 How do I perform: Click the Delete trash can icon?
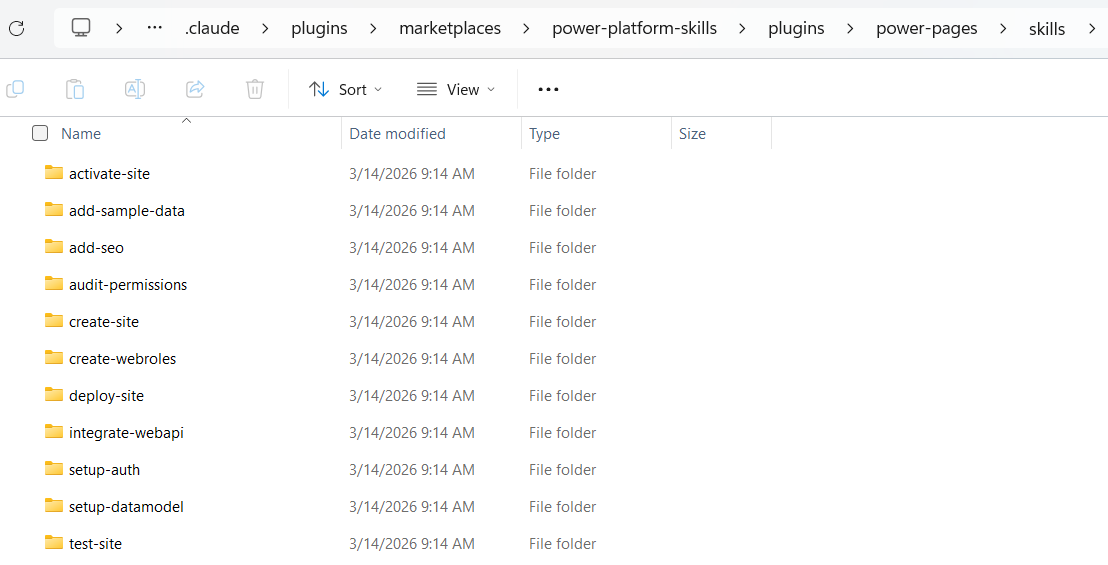point(255,89)
